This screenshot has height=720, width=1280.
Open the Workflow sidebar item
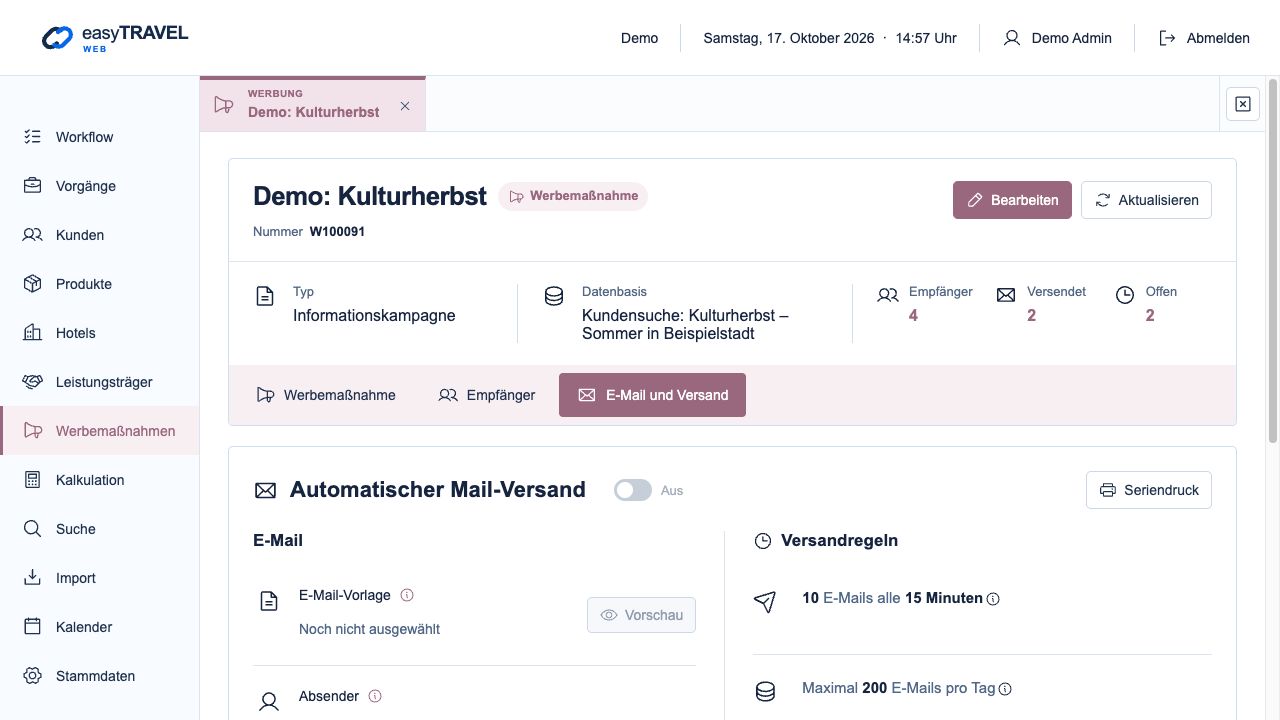pos(99,137)
